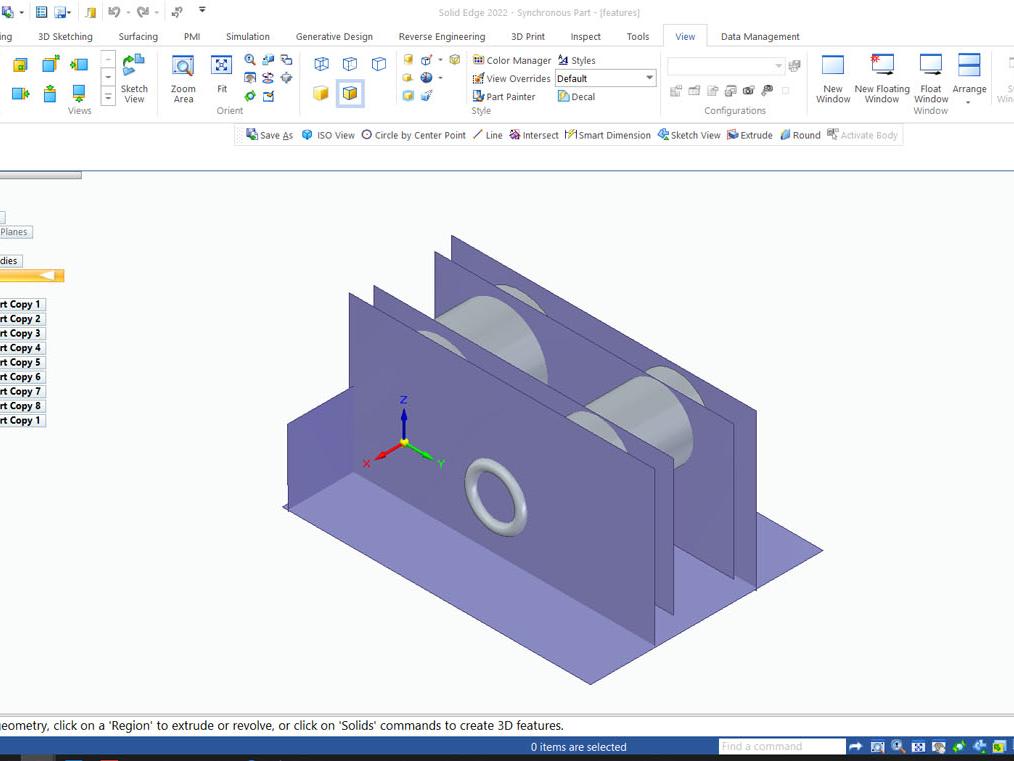Click the Rotate view icon
The image size is (1014, 761).
coord(268,78)
